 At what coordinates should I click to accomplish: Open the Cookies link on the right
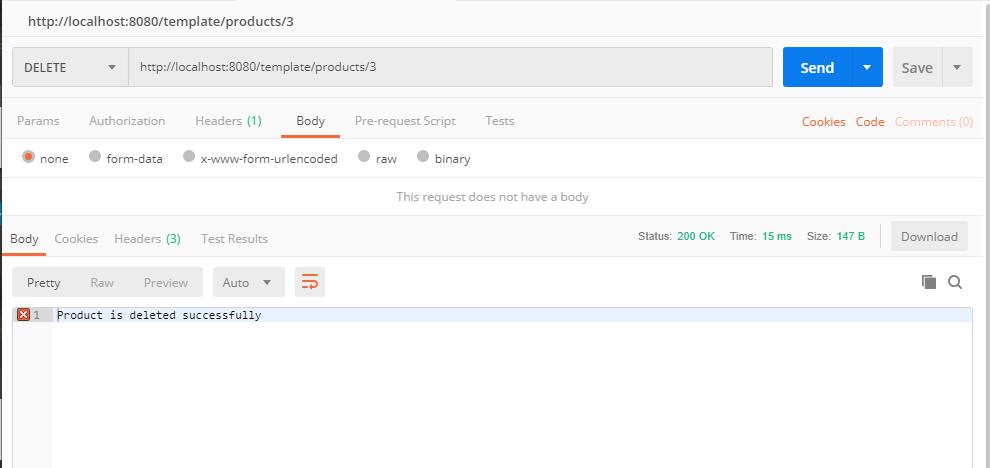[x=823, y=122]
